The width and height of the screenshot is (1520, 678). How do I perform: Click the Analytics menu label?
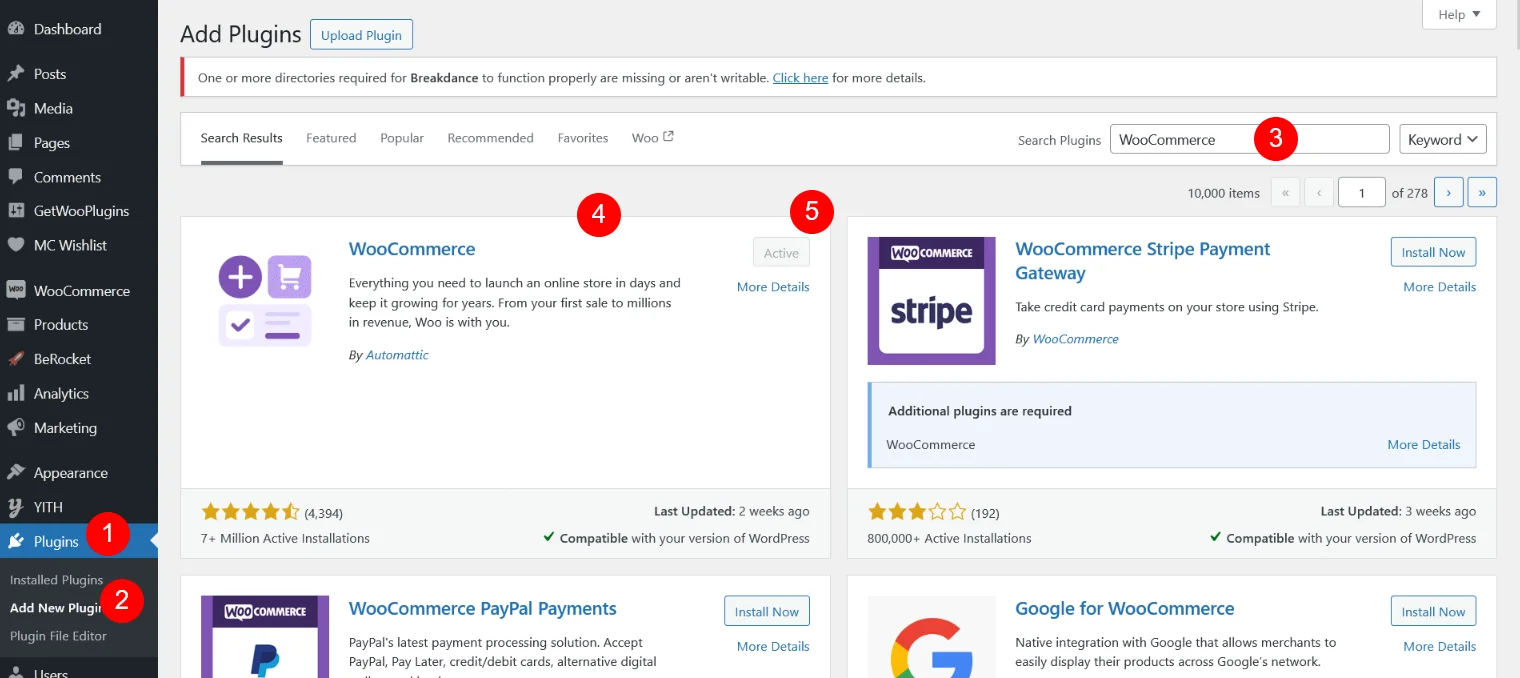tap(61, 394)
